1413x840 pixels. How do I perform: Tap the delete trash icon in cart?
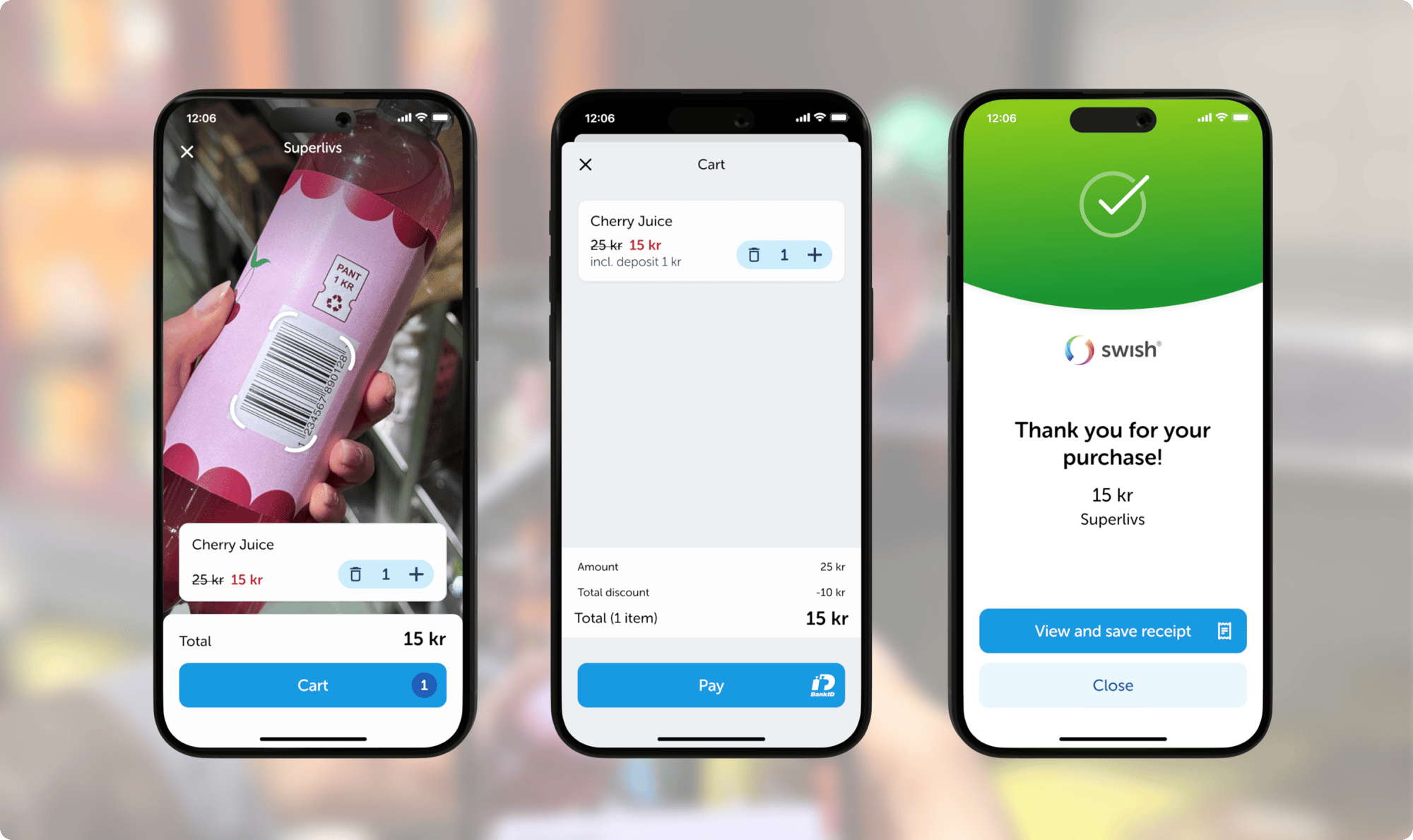[x=756, y=255]
